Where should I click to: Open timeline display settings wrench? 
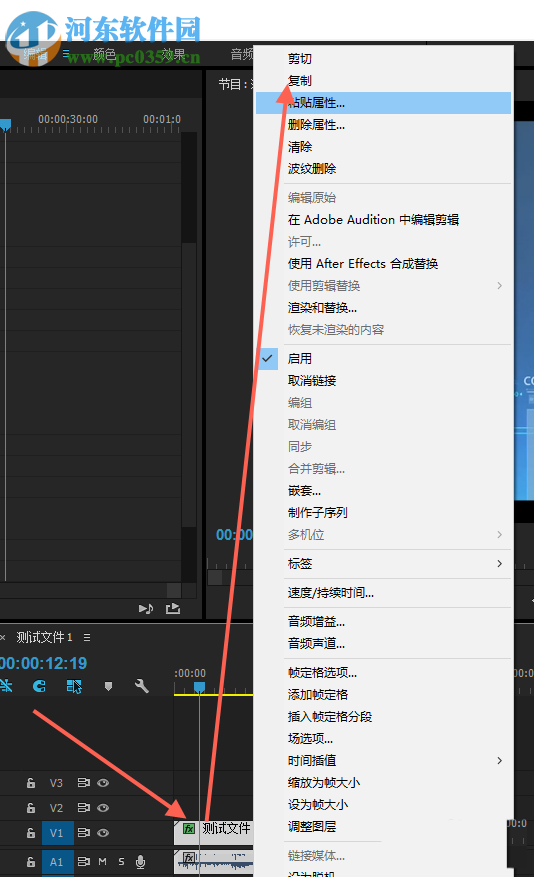(x=141, y=686)
